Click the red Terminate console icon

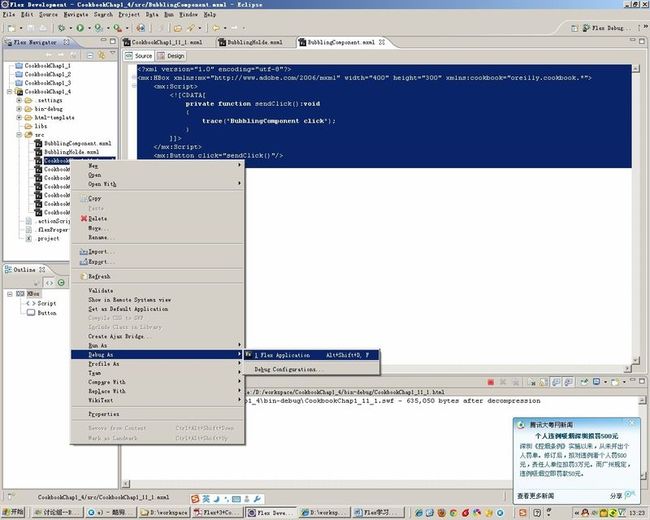coord(491,382)
